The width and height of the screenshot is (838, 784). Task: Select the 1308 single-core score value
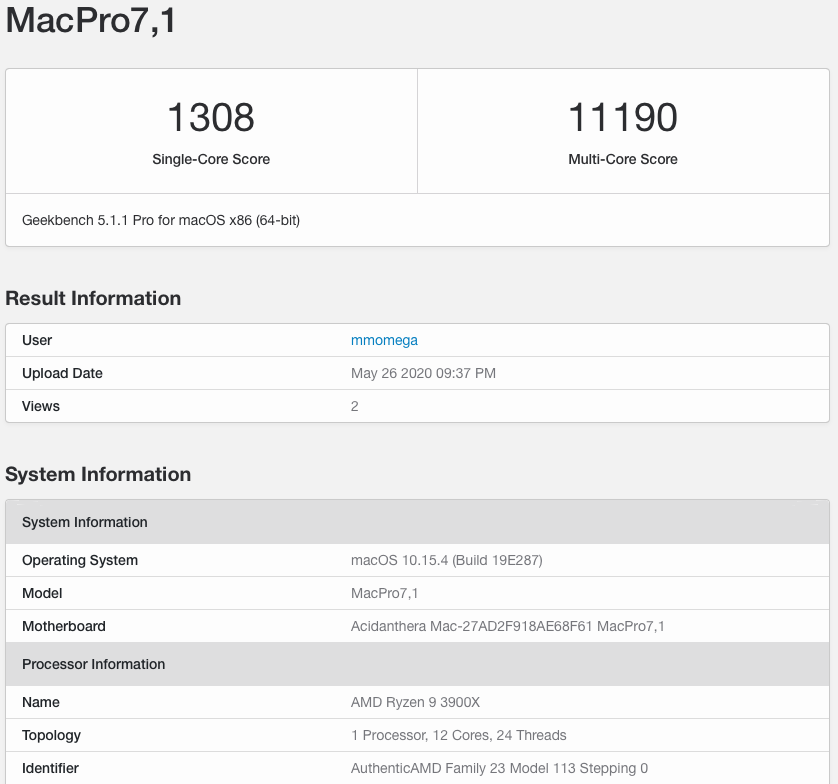tap(211, 117)
